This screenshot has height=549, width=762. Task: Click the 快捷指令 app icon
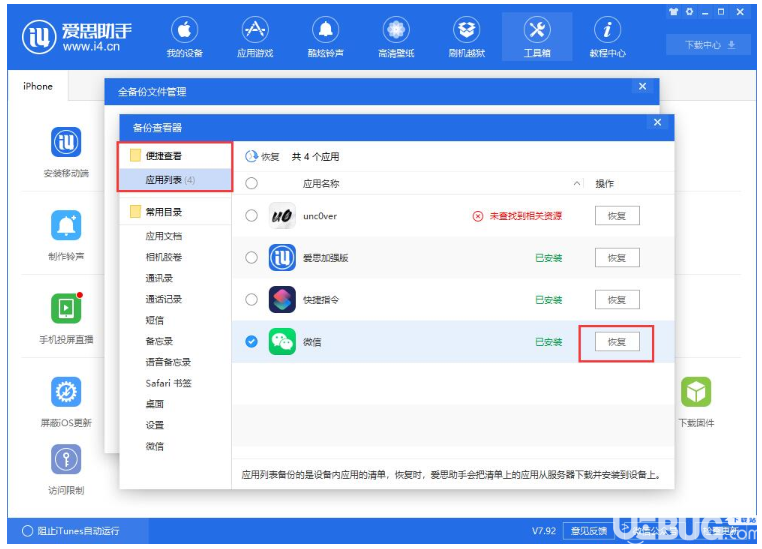[282, 299]
